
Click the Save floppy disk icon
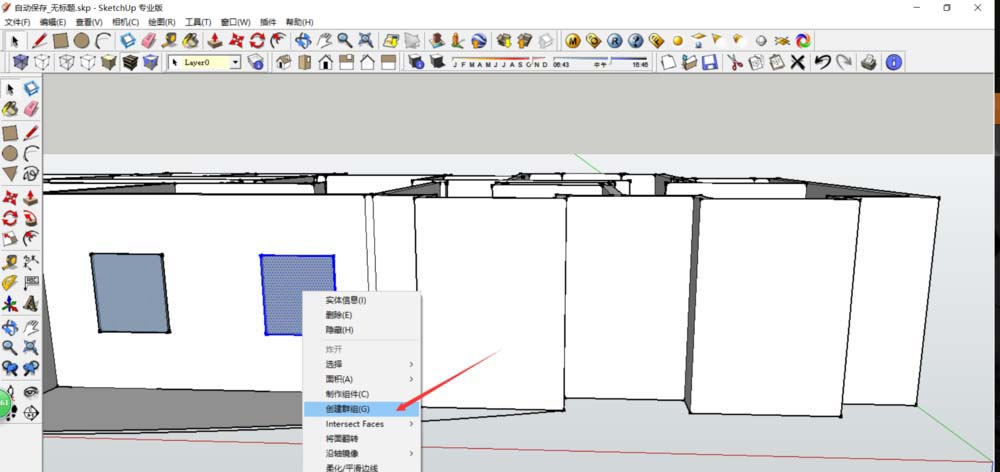click(710, 62)
